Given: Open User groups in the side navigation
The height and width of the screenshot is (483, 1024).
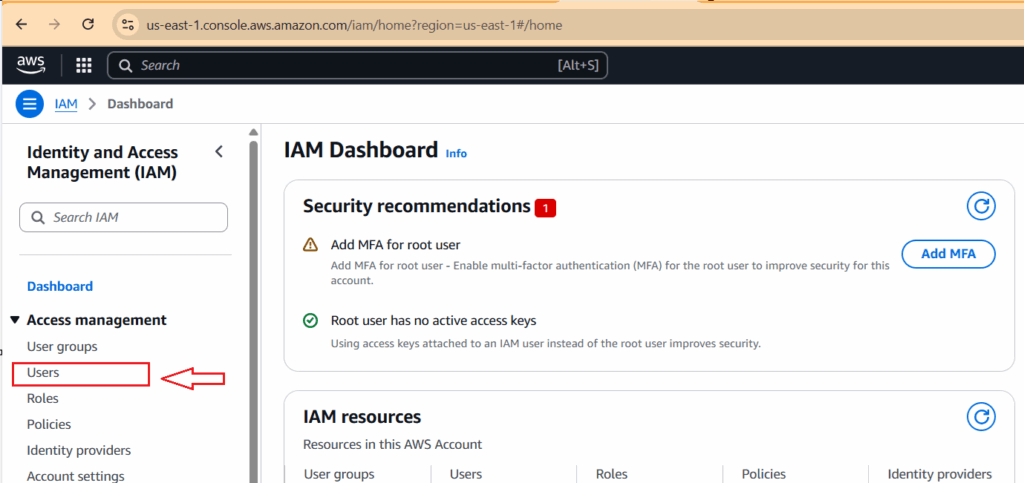Looking at the screenshot, I should pyautogui.click(x=62, y=346).
